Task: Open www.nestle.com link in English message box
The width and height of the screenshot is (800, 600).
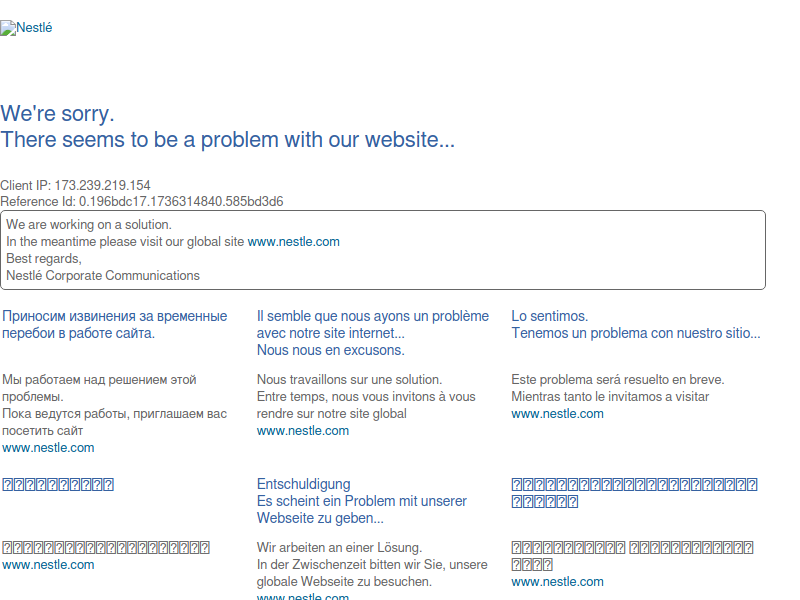Action: (x=293, y=242)
